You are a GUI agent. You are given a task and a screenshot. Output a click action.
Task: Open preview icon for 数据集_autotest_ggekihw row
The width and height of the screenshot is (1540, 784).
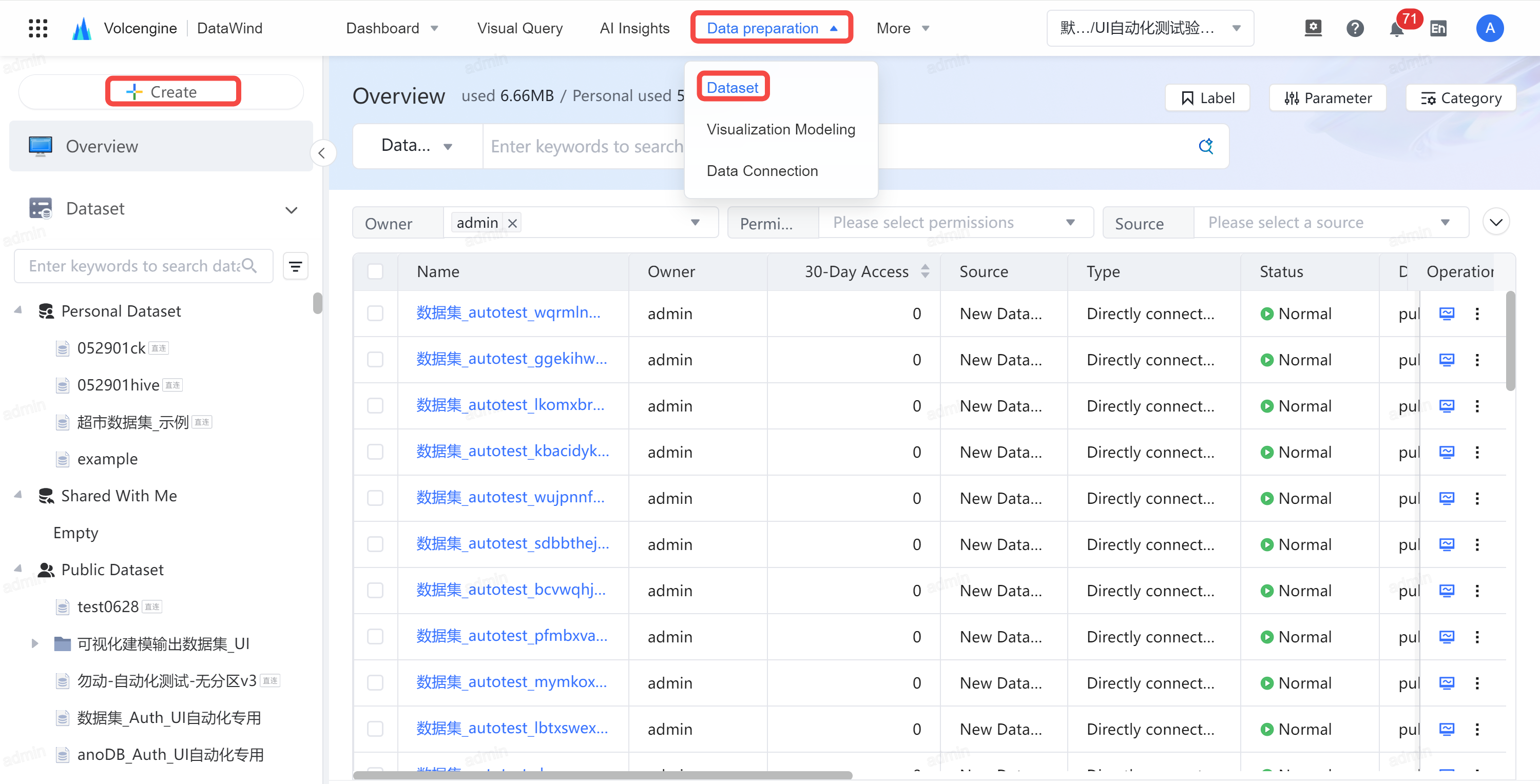click(x=1447, y=360)
